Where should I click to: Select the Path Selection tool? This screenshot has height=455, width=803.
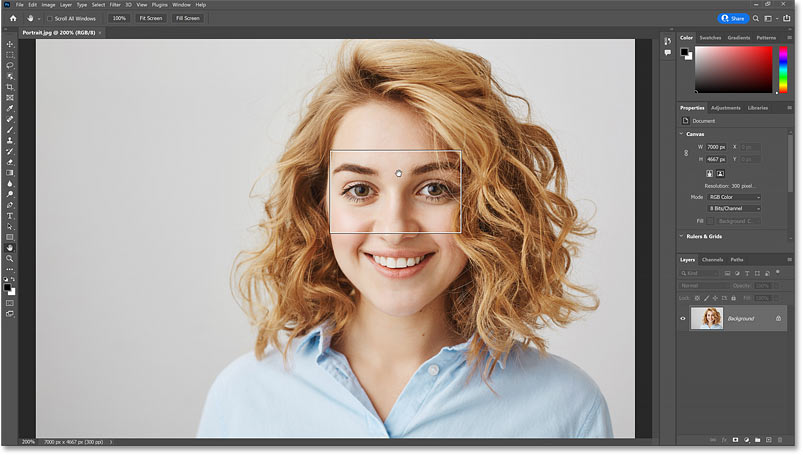point(10,226)
